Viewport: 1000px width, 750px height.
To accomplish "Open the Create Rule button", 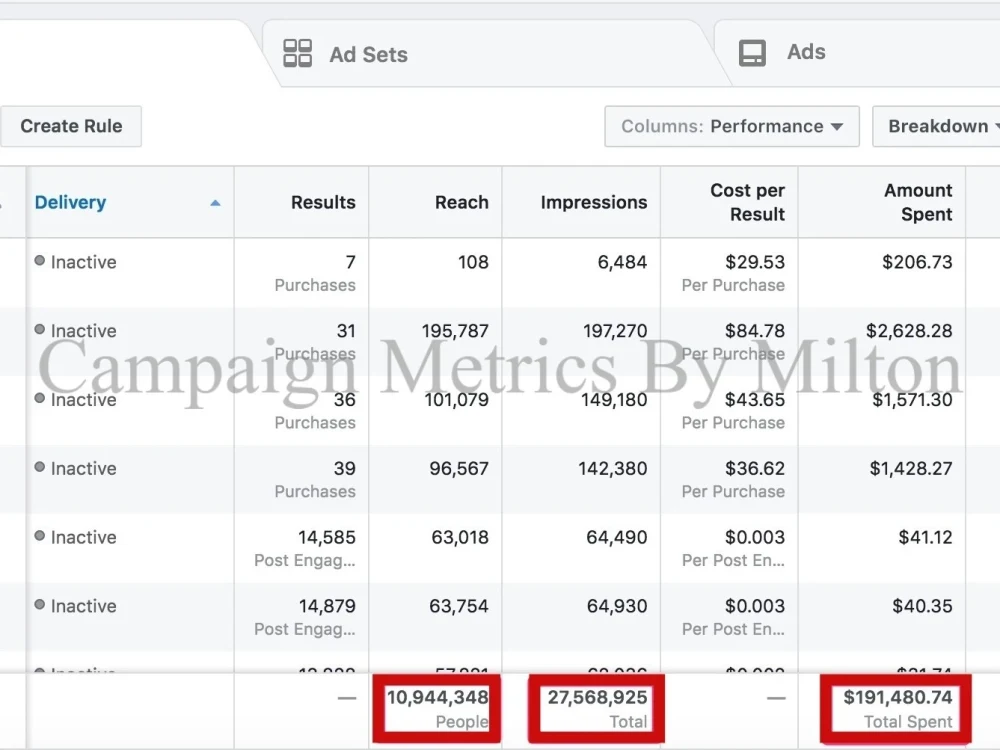I will (70, 126).
